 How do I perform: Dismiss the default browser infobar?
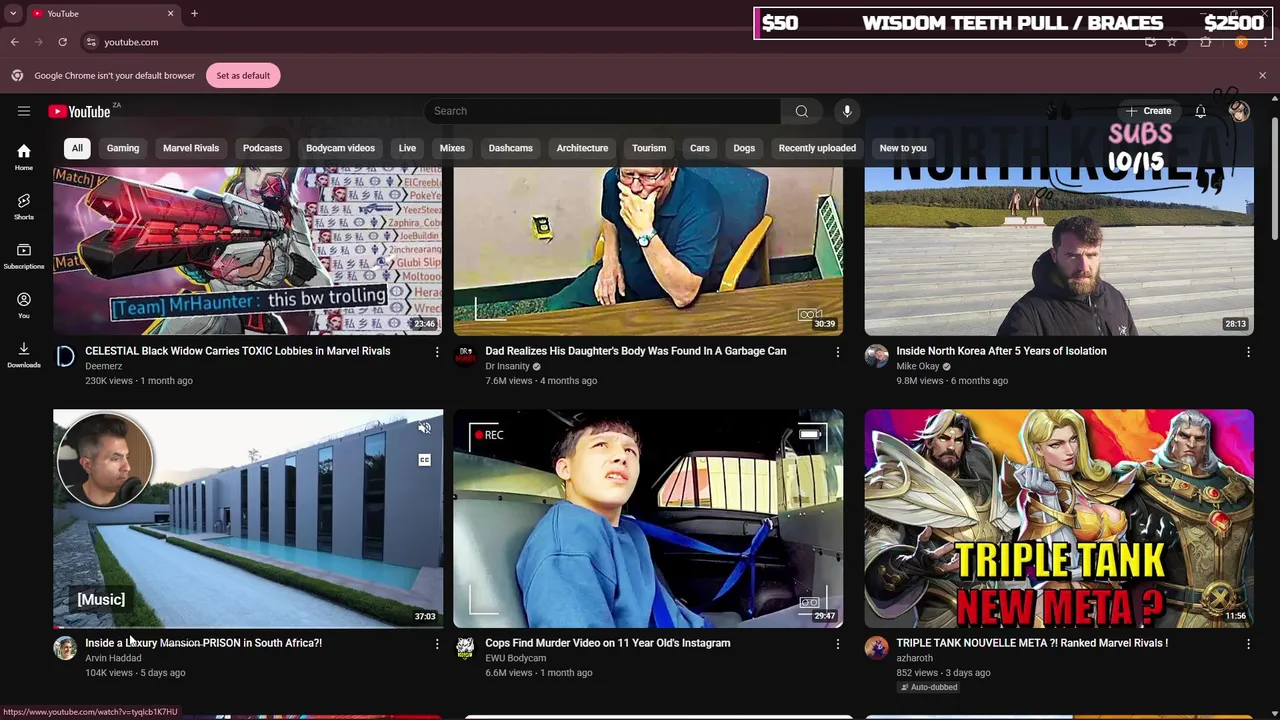(1262, 75)
